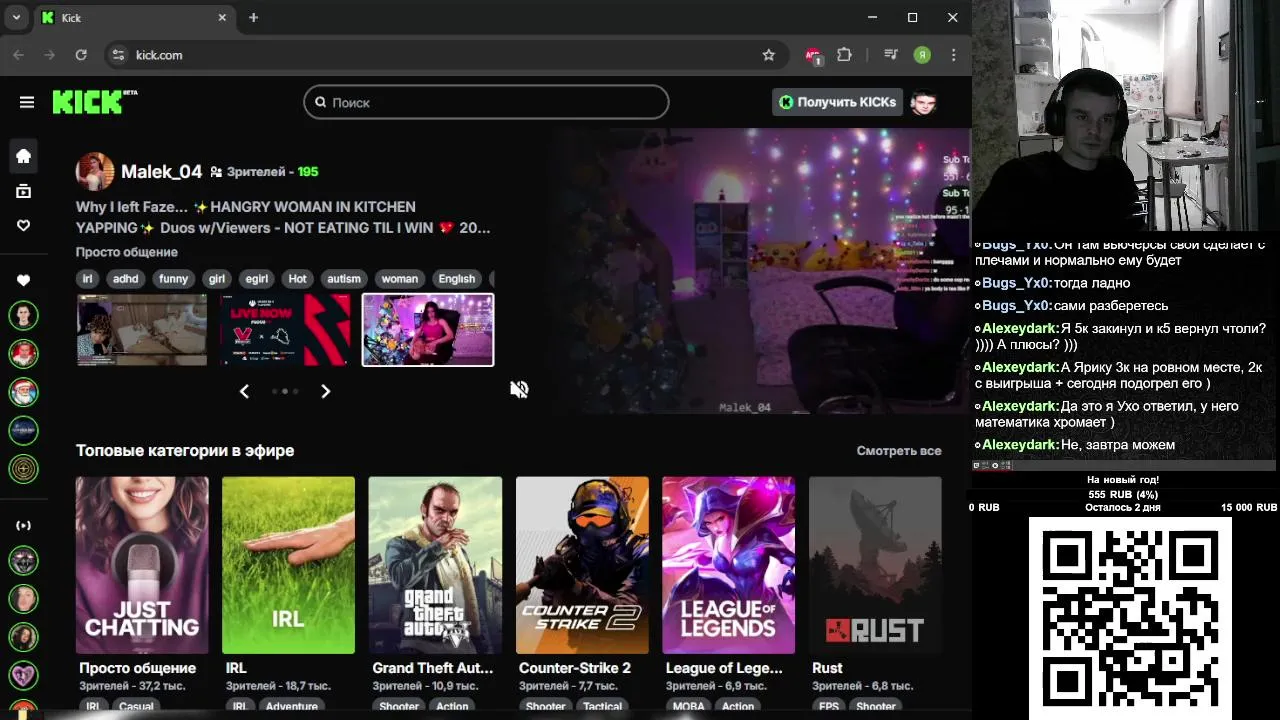1280x720 pixels.
Task: Open a new browser tab
Action: (253, 17)
